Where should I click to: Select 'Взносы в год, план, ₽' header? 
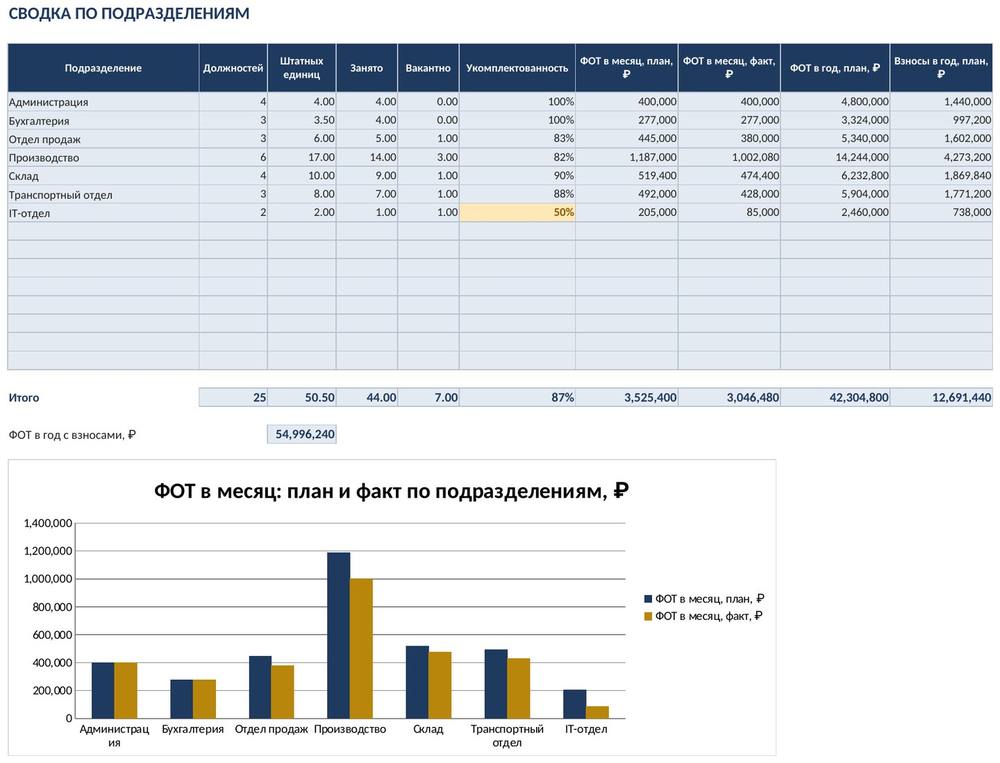point(941,68)
